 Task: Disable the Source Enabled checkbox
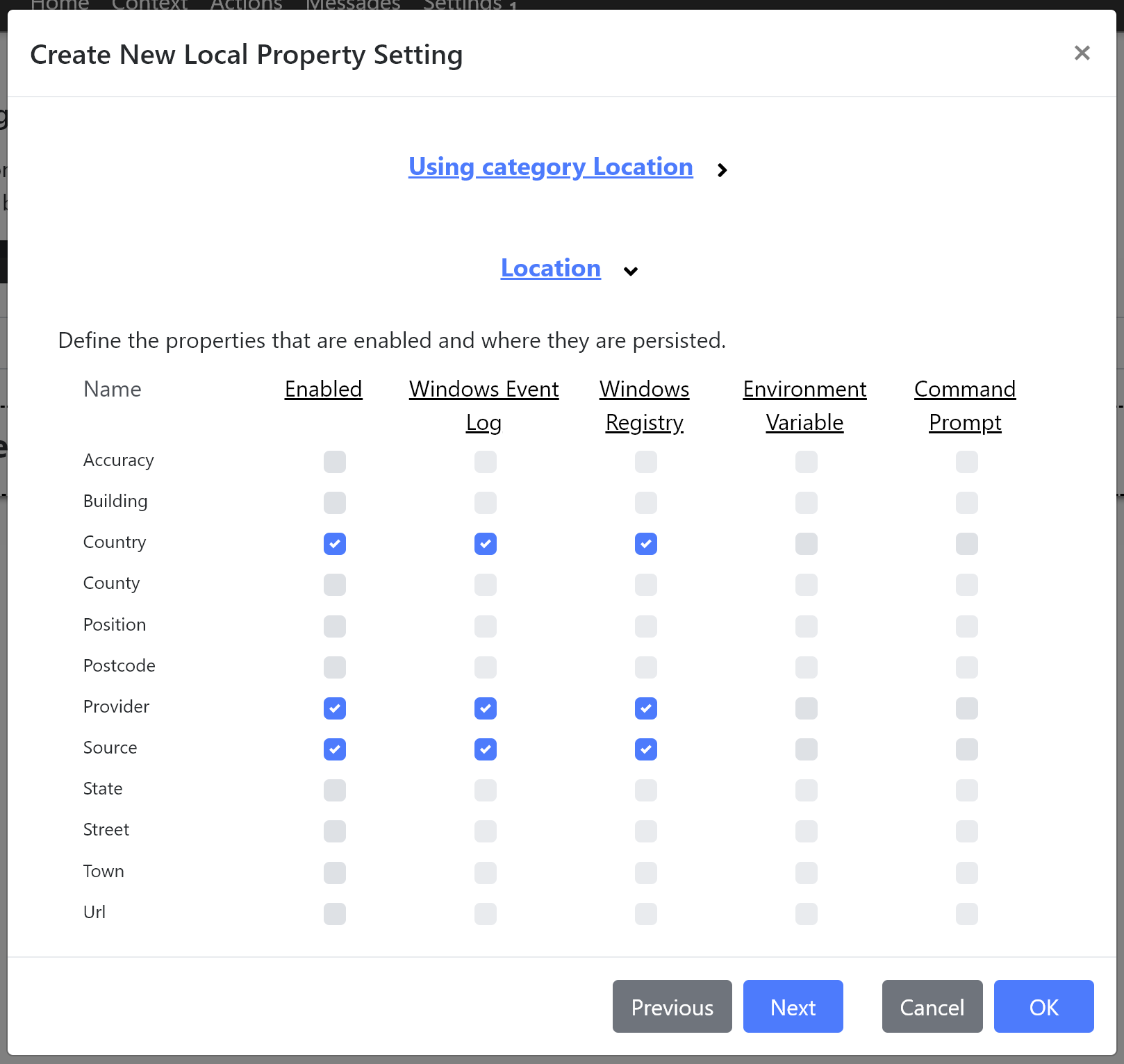(x=334, y=749)
